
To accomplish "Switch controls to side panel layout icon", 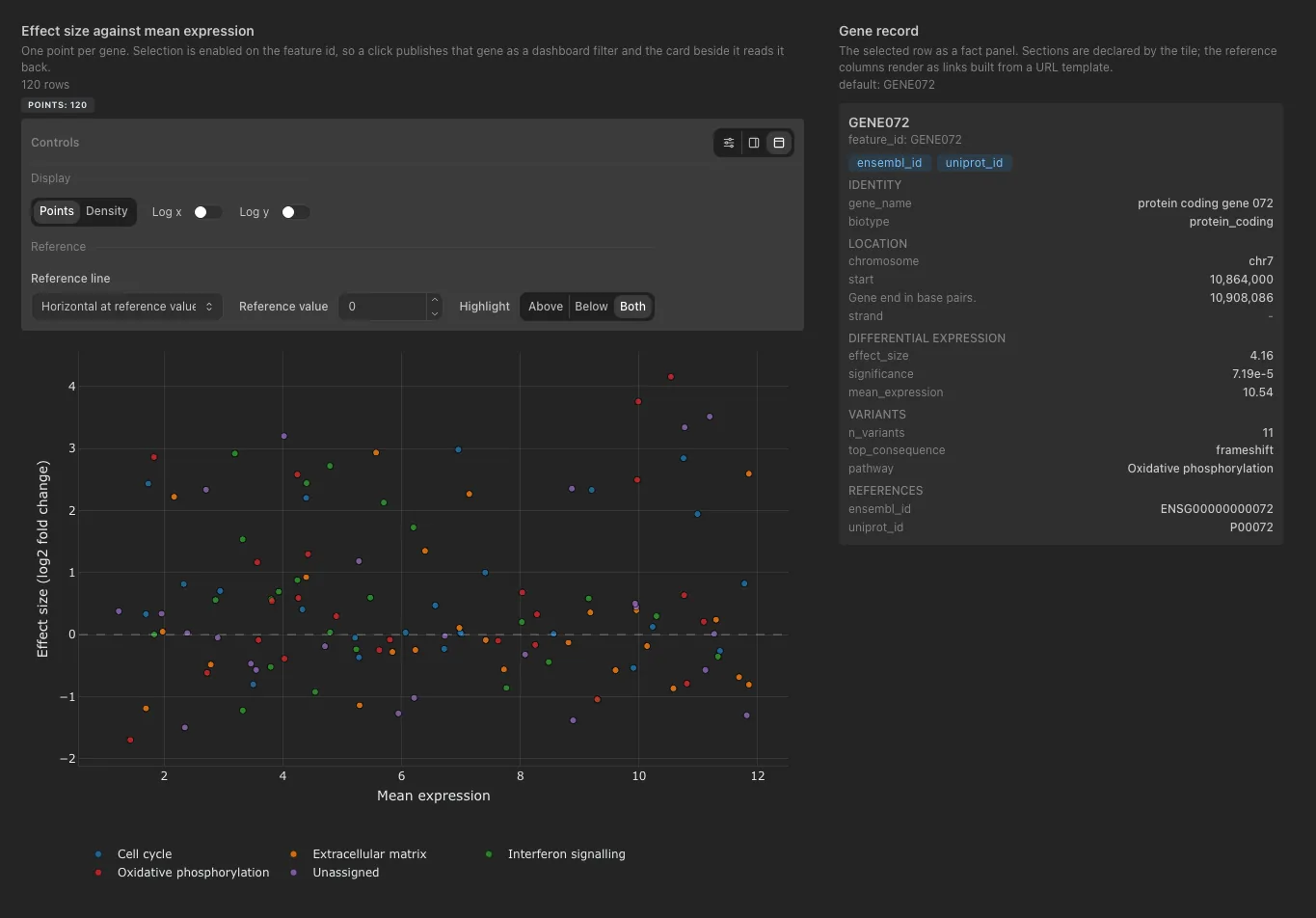I will 754,143.
